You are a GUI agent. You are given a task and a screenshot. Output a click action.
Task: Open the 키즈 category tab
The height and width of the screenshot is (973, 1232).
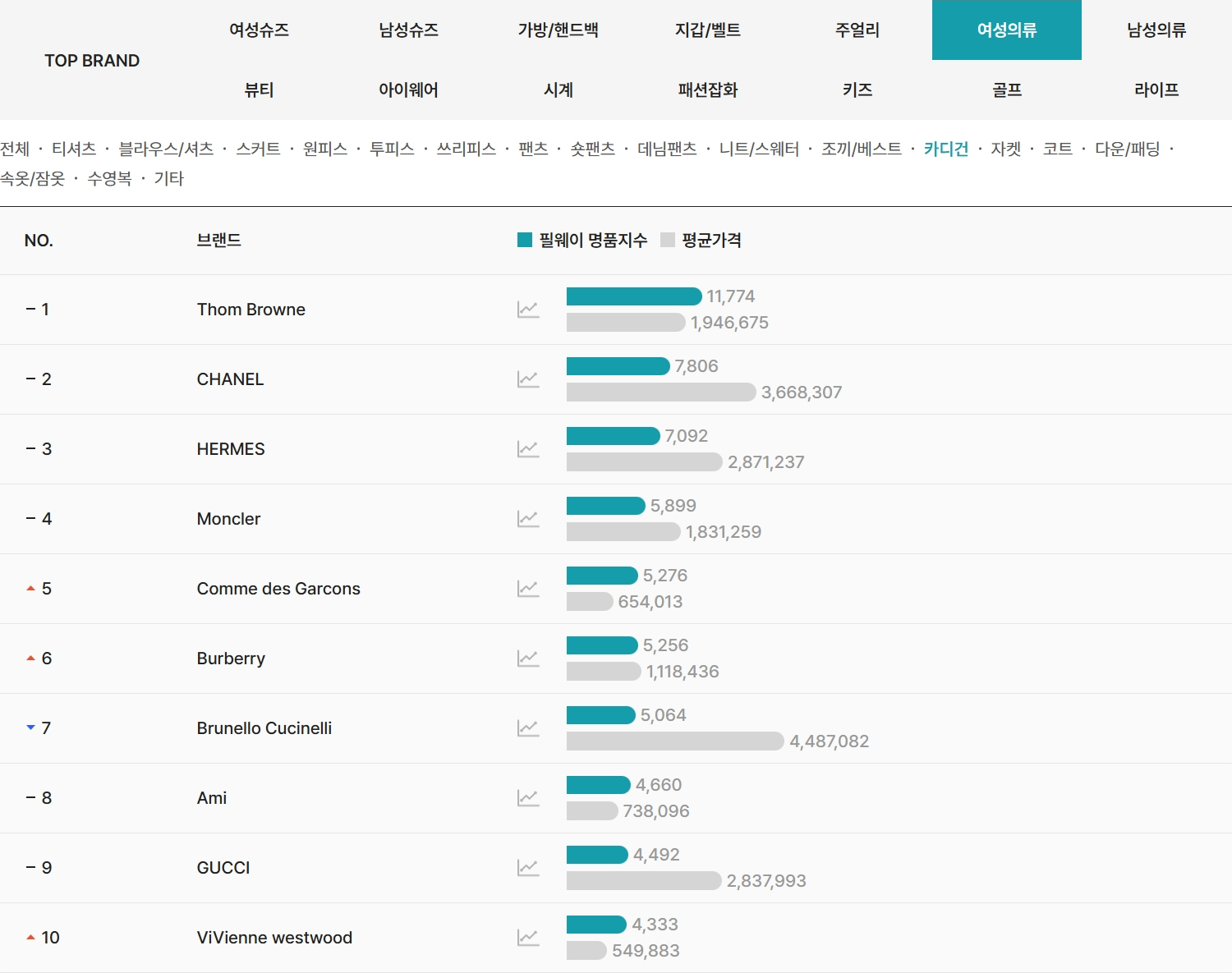857,90
